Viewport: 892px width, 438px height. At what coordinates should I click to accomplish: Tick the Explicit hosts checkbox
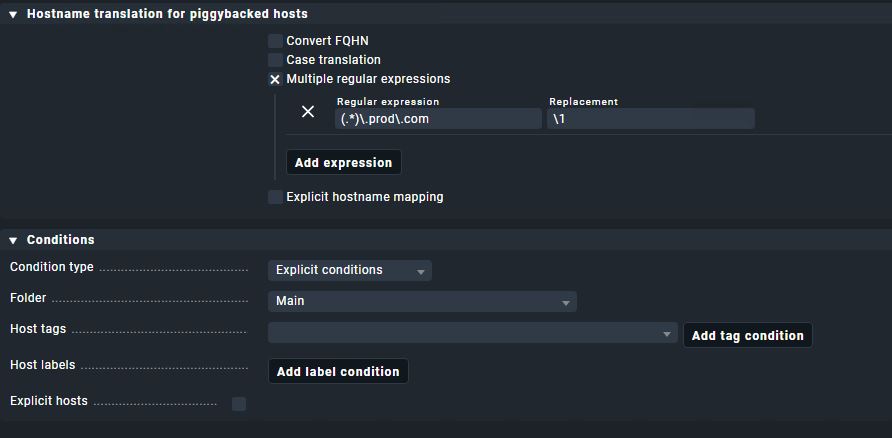pos(239,404)
